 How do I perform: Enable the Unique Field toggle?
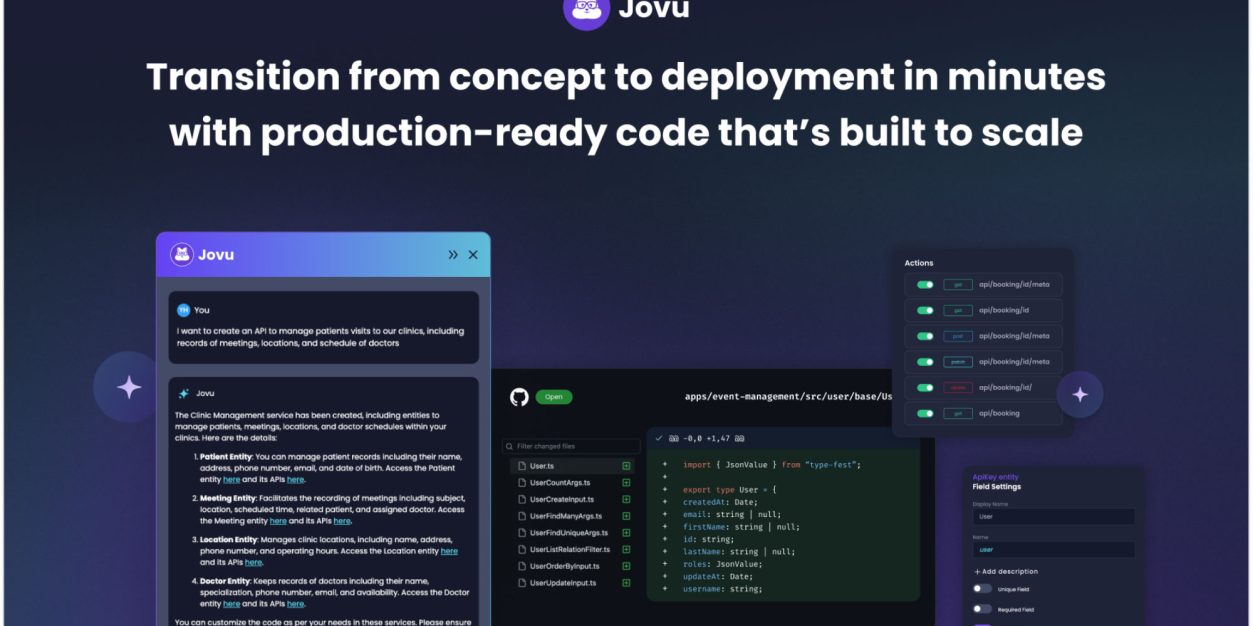click(x=983, y=590)
